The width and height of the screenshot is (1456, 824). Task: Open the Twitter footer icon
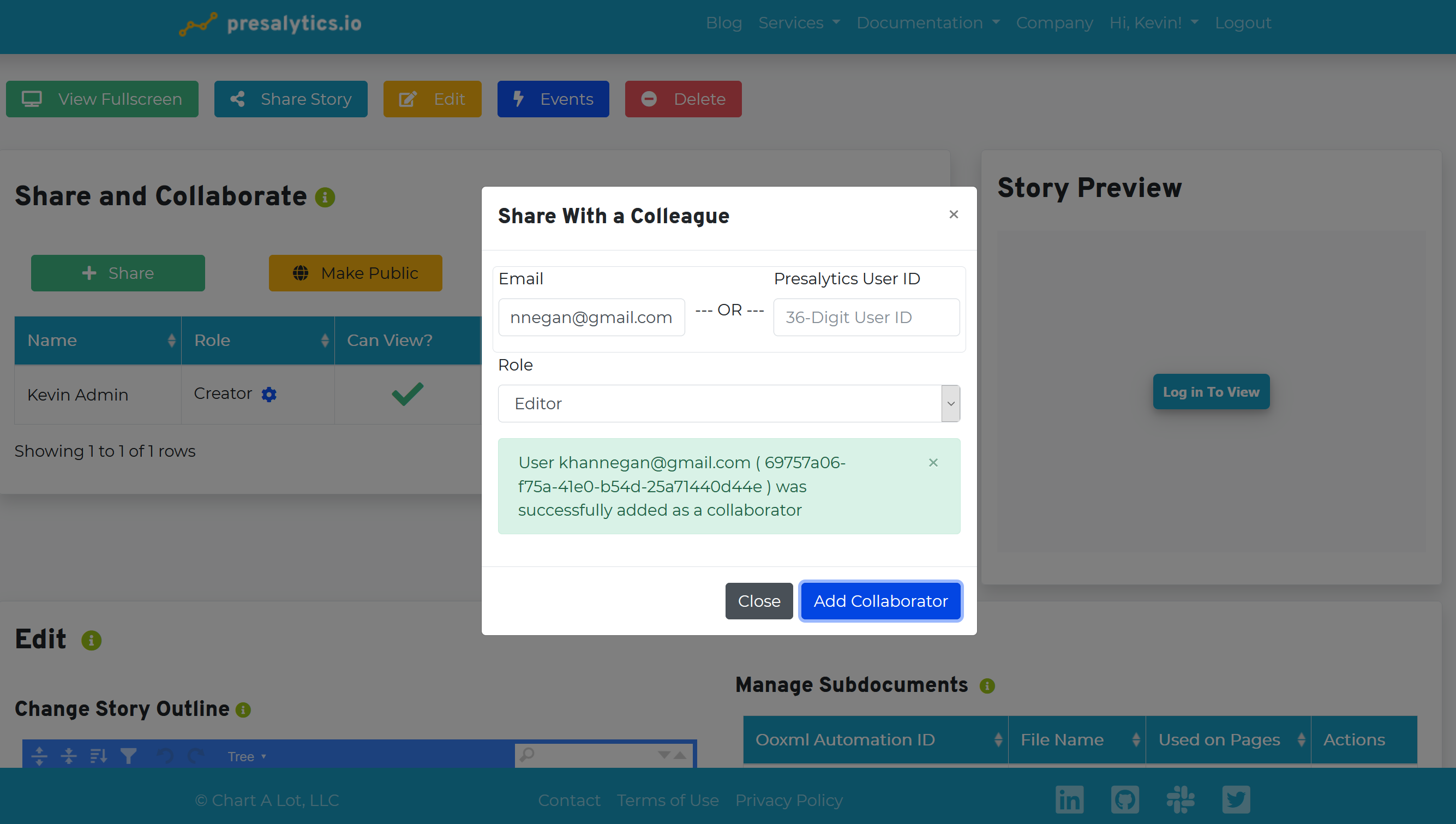(1236, 799)
